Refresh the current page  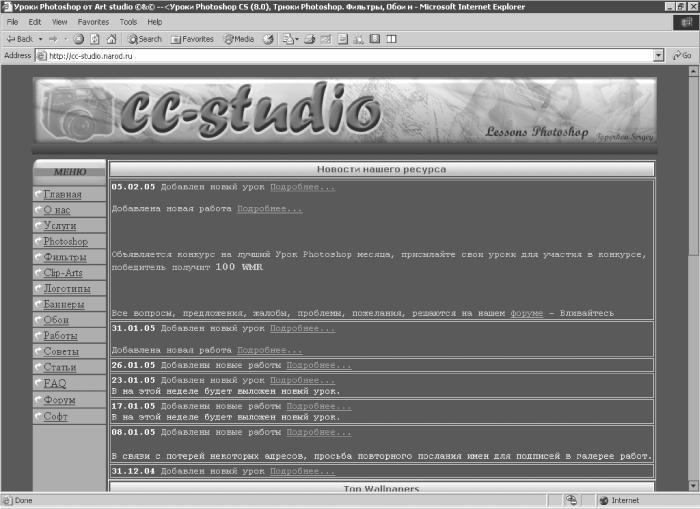click(x=95, y=39)
